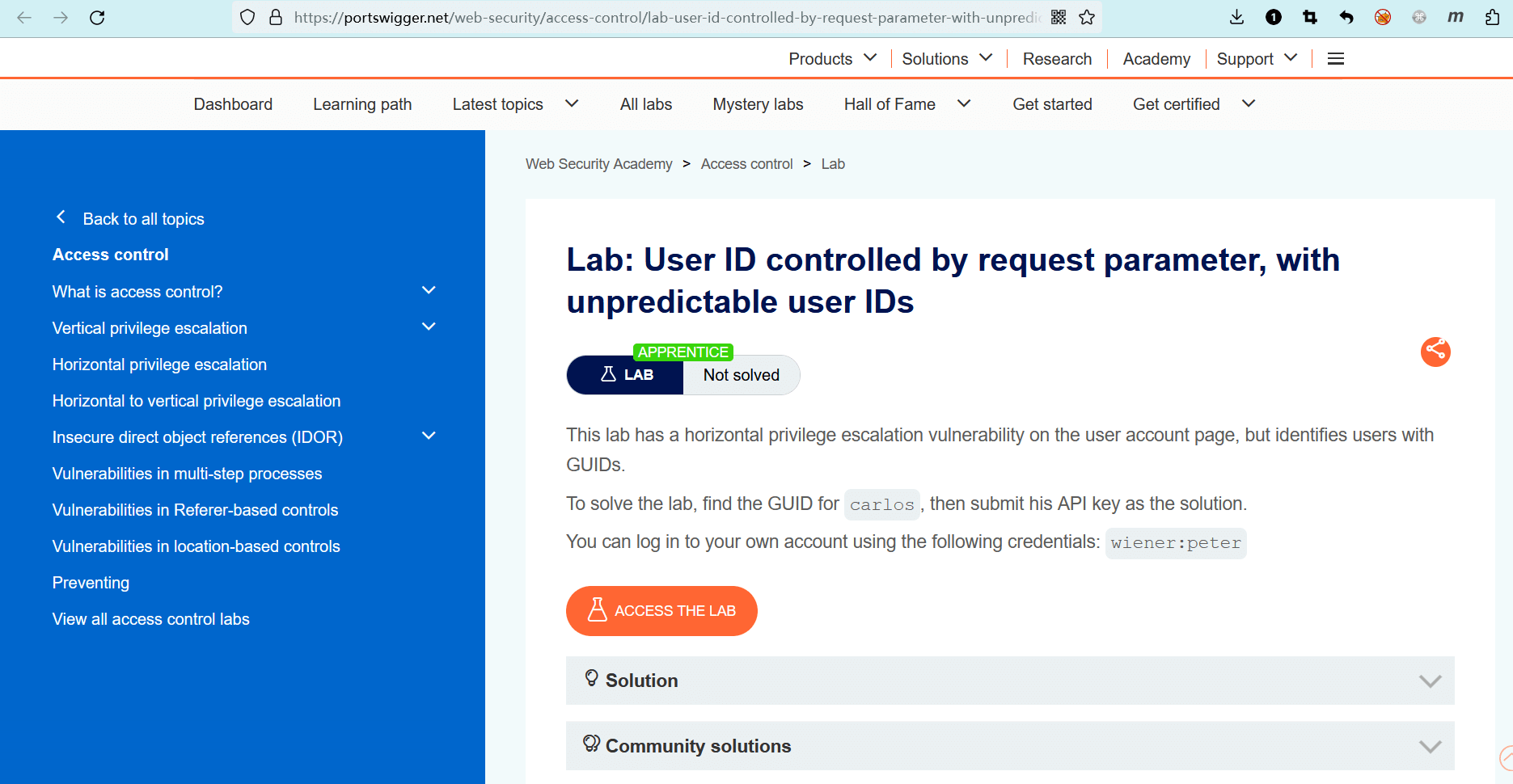1513x784 pixels.
Task: Click the ACCESS THE LAB button
Action: [661, 611]
